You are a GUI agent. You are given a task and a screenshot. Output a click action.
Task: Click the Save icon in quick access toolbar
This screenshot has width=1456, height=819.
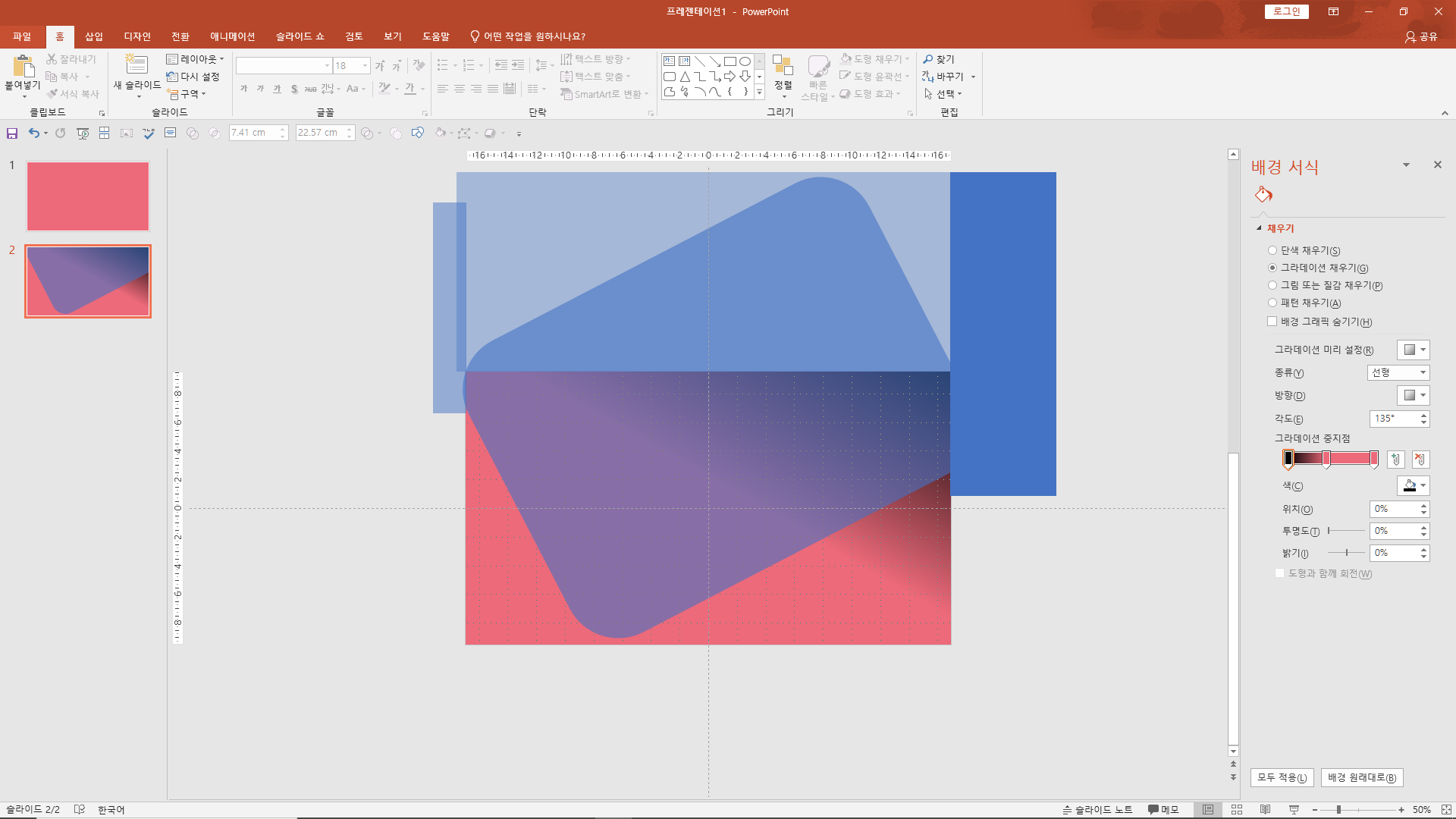(x=12, y=133)
